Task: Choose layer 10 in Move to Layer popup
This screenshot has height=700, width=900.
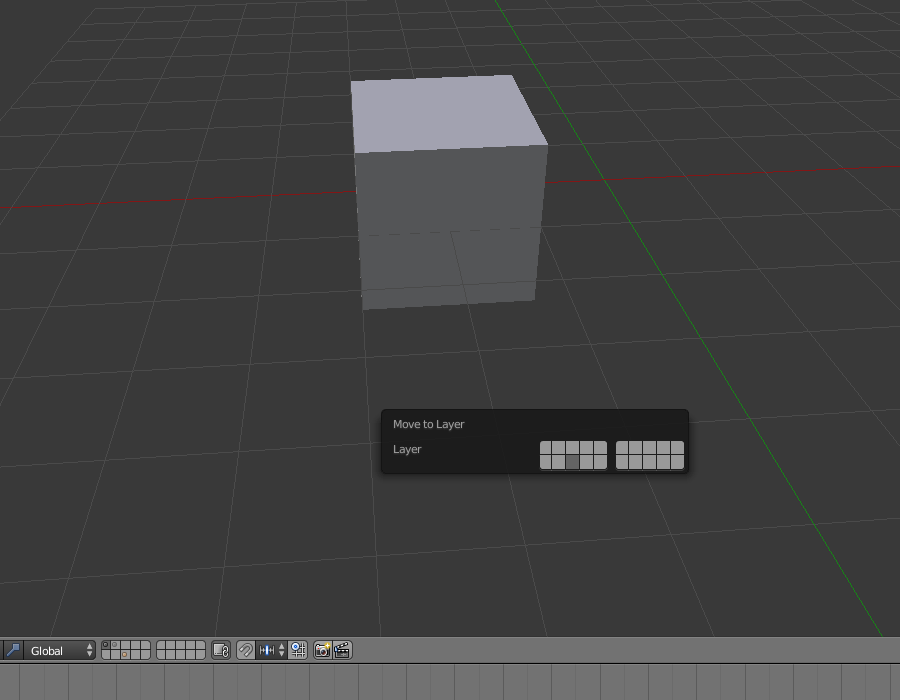Action: click(x=677, y=448)
